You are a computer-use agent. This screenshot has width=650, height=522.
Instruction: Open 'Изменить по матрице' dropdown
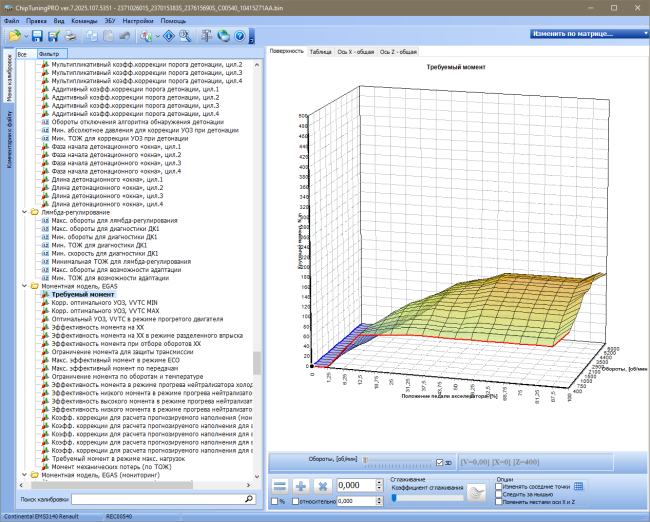click(589, 34)
